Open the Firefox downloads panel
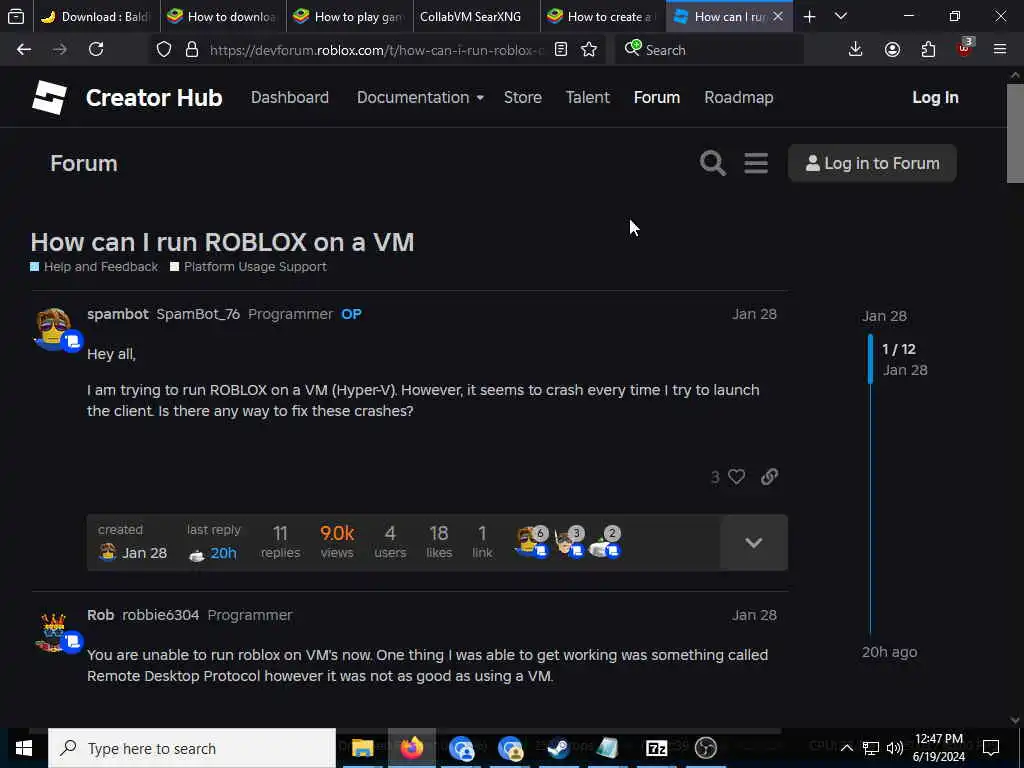 856,49
